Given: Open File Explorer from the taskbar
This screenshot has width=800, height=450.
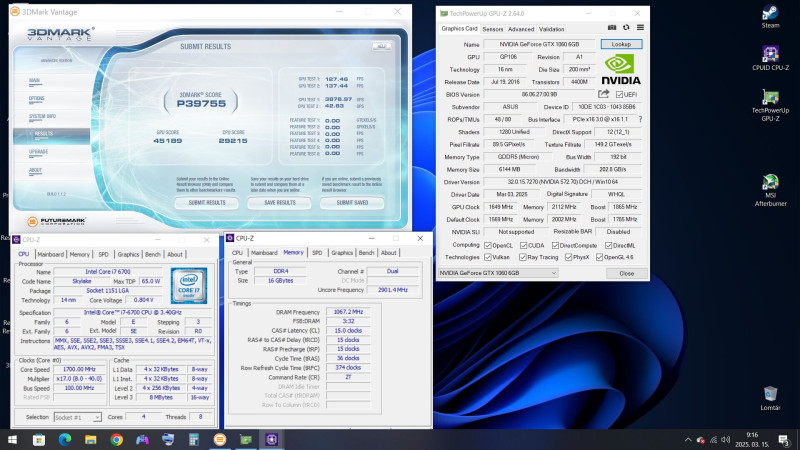Looking at the screenshot, I should coord(91,439).
